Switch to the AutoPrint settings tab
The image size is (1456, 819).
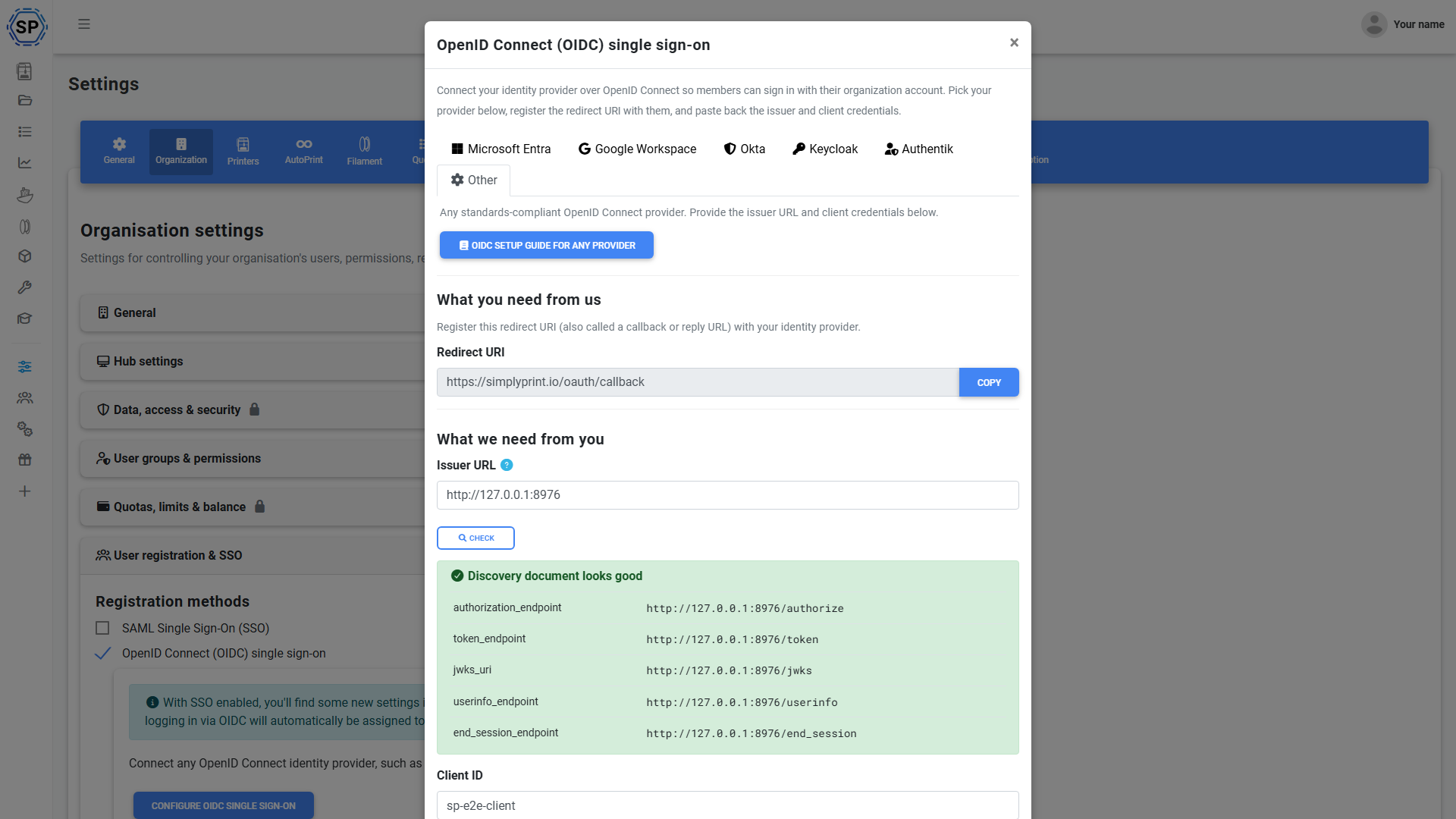[303, 151]
